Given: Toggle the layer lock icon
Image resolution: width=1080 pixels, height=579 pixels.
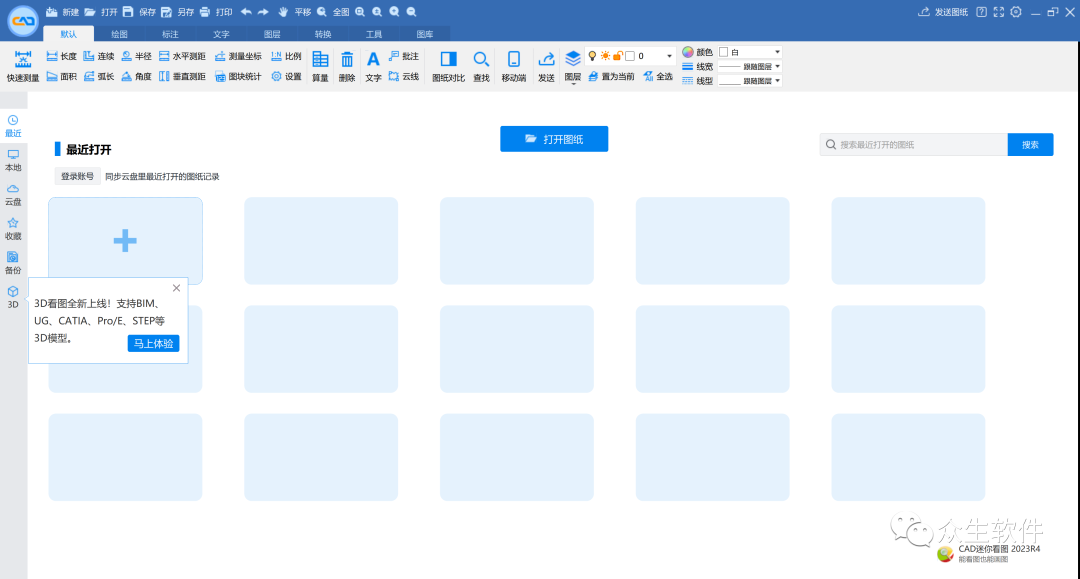Looking at the screenshot, I should click(618, 56).
